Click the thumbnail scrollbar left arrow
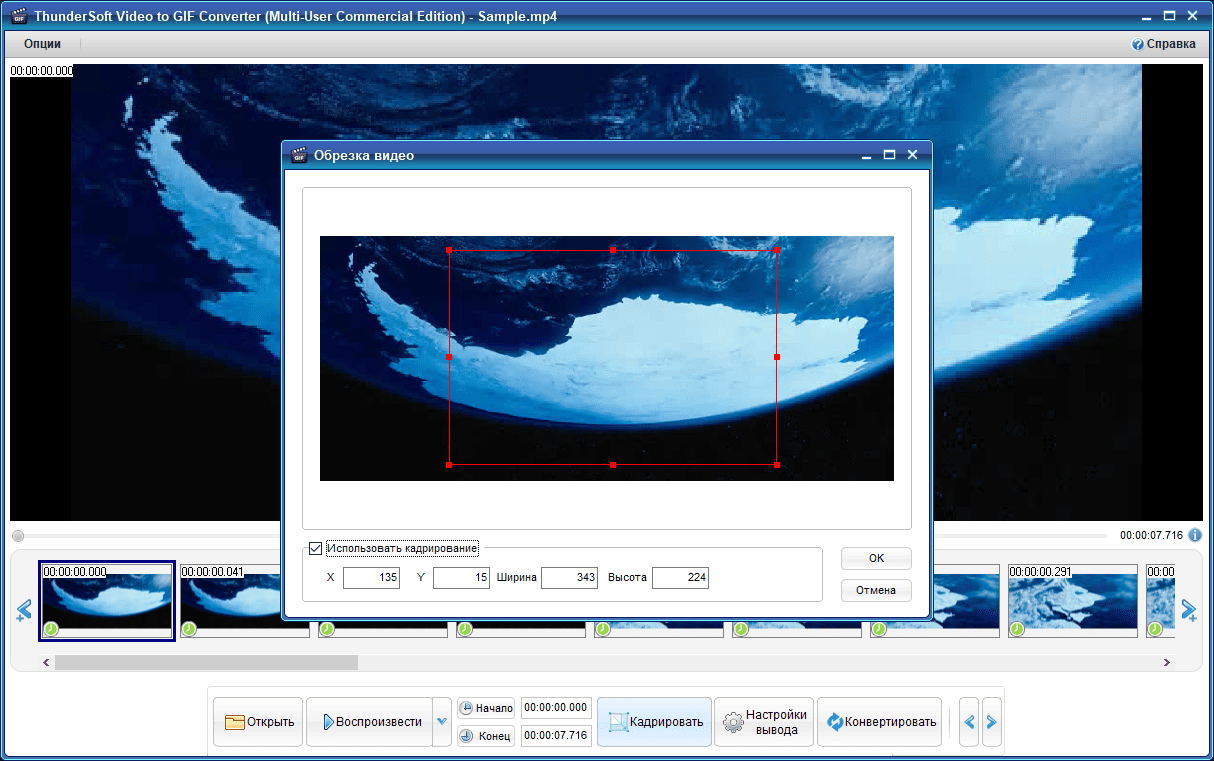This screenshot has width=1214, height=761. [47, 662]
